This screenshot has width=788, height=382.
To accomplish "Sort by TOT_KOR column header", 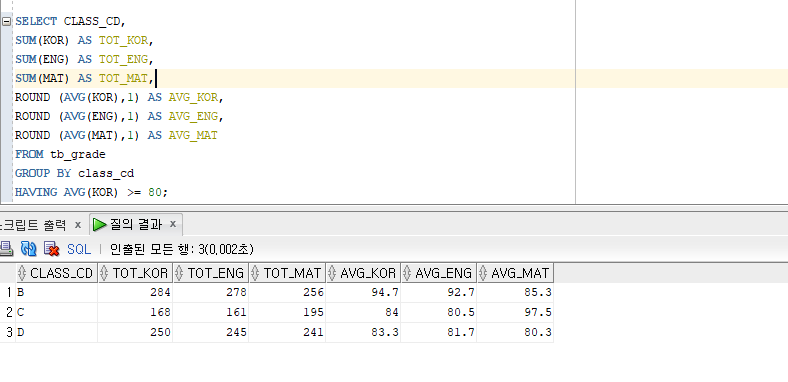I will (135, 273).
